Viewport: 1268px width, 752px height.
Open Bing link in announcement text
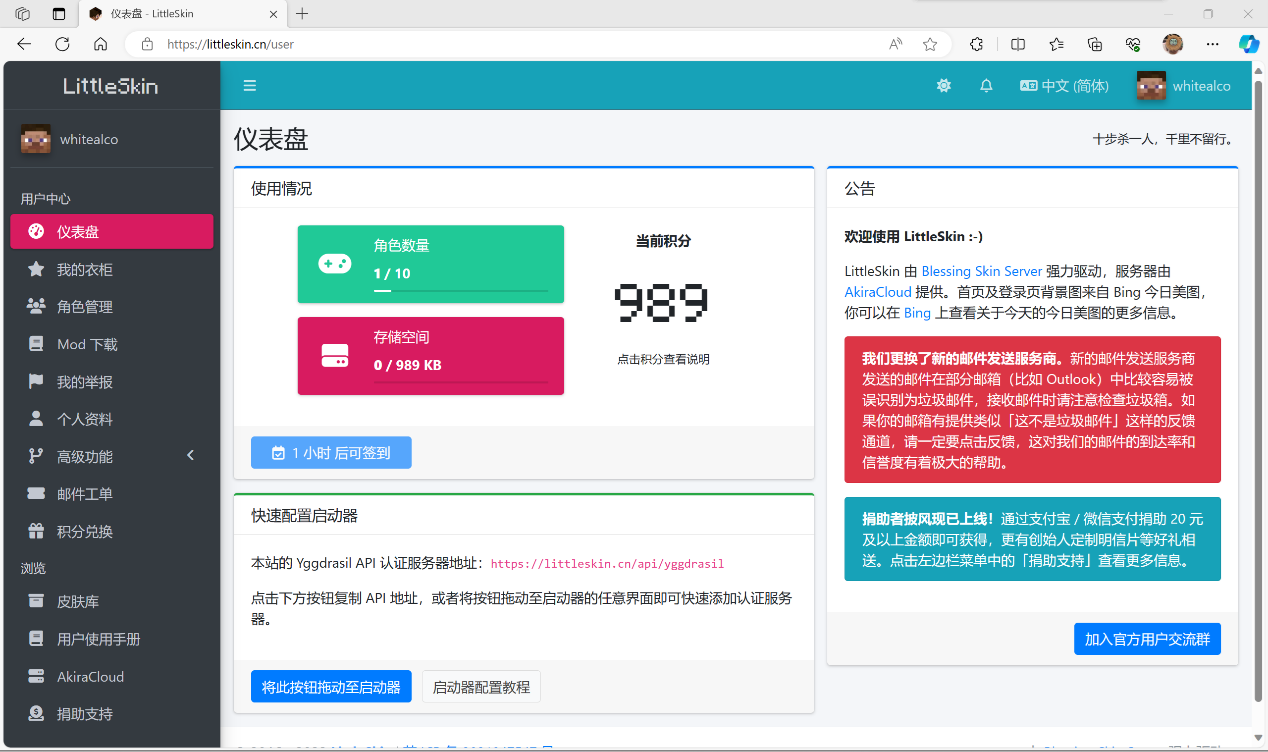coord(917,313)
